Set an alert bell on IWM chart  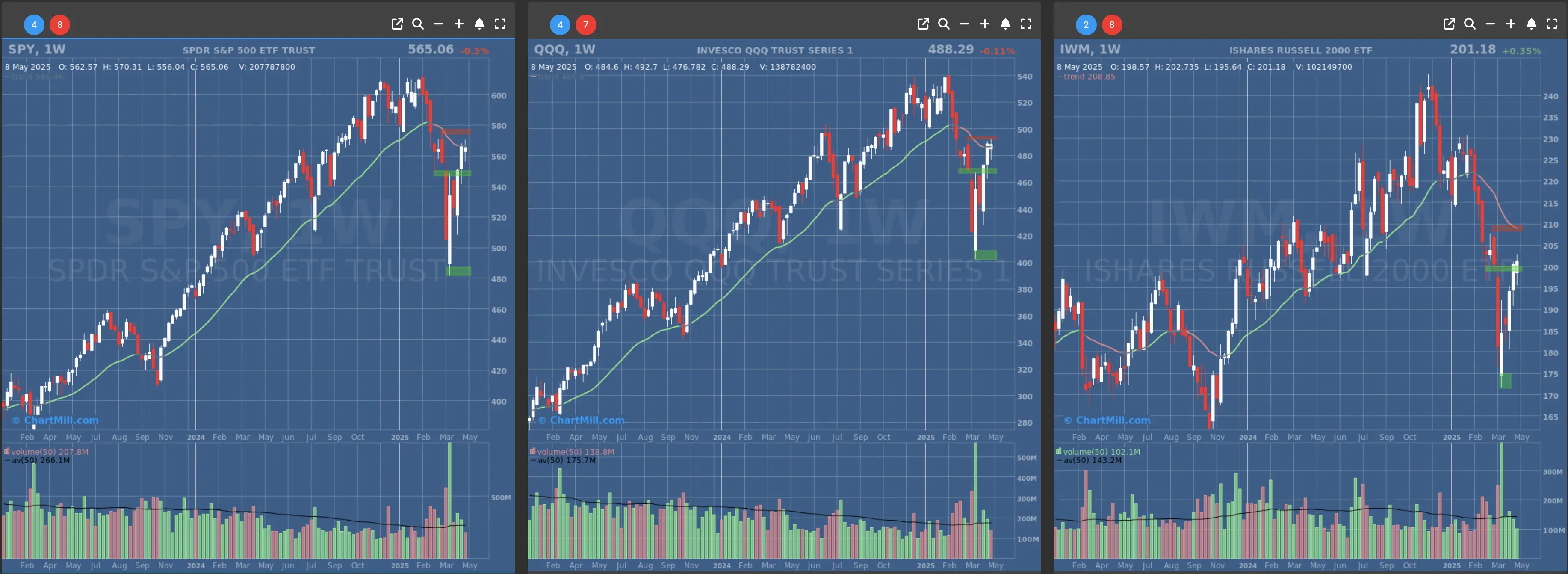click(1532, 24)
